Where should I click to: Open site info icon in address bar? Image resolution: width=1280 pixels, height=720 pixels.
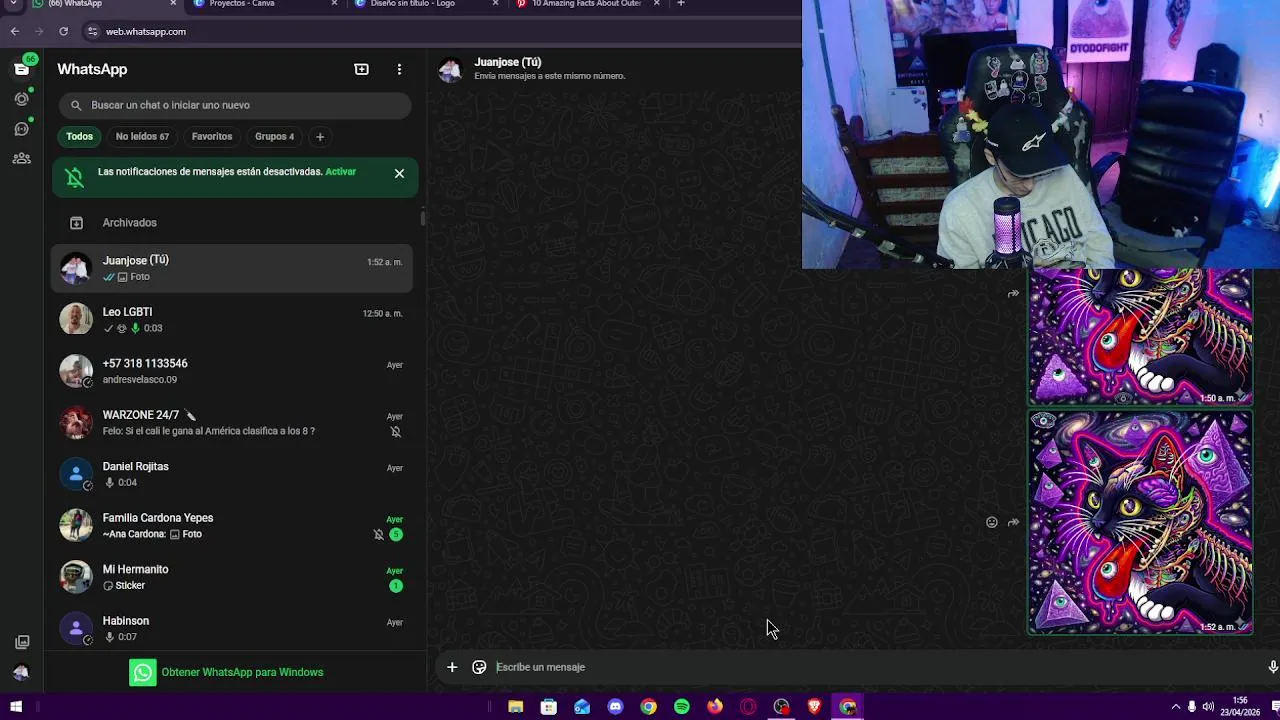92,31
